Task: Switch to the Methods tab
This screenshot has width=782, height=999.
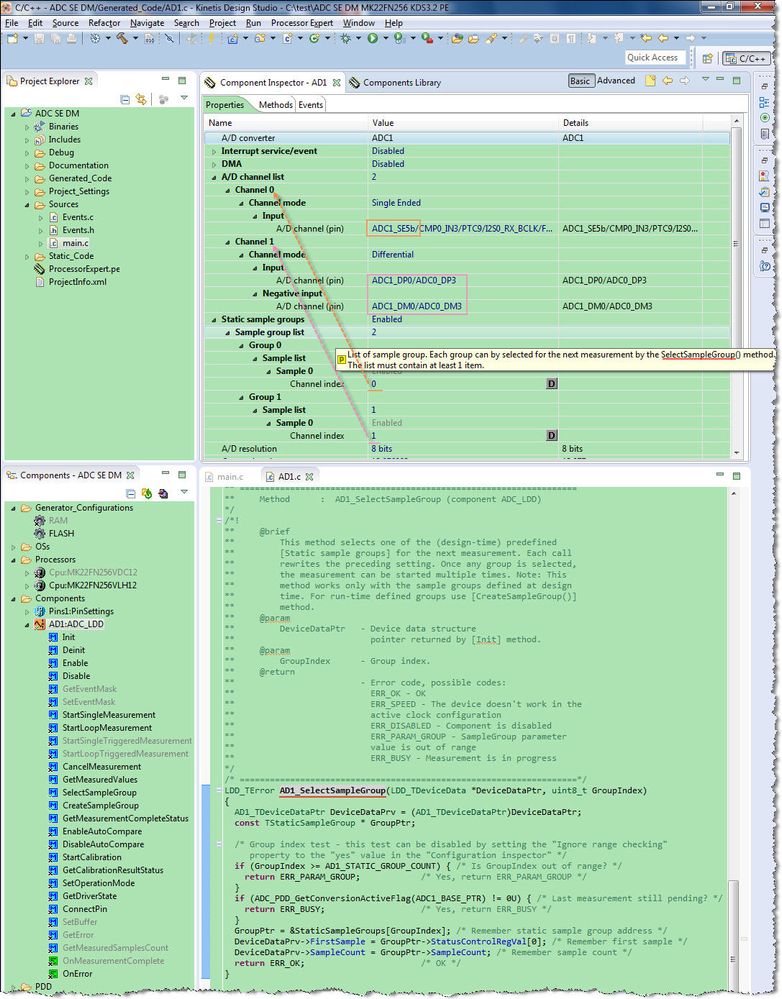Action: (275, 104)
